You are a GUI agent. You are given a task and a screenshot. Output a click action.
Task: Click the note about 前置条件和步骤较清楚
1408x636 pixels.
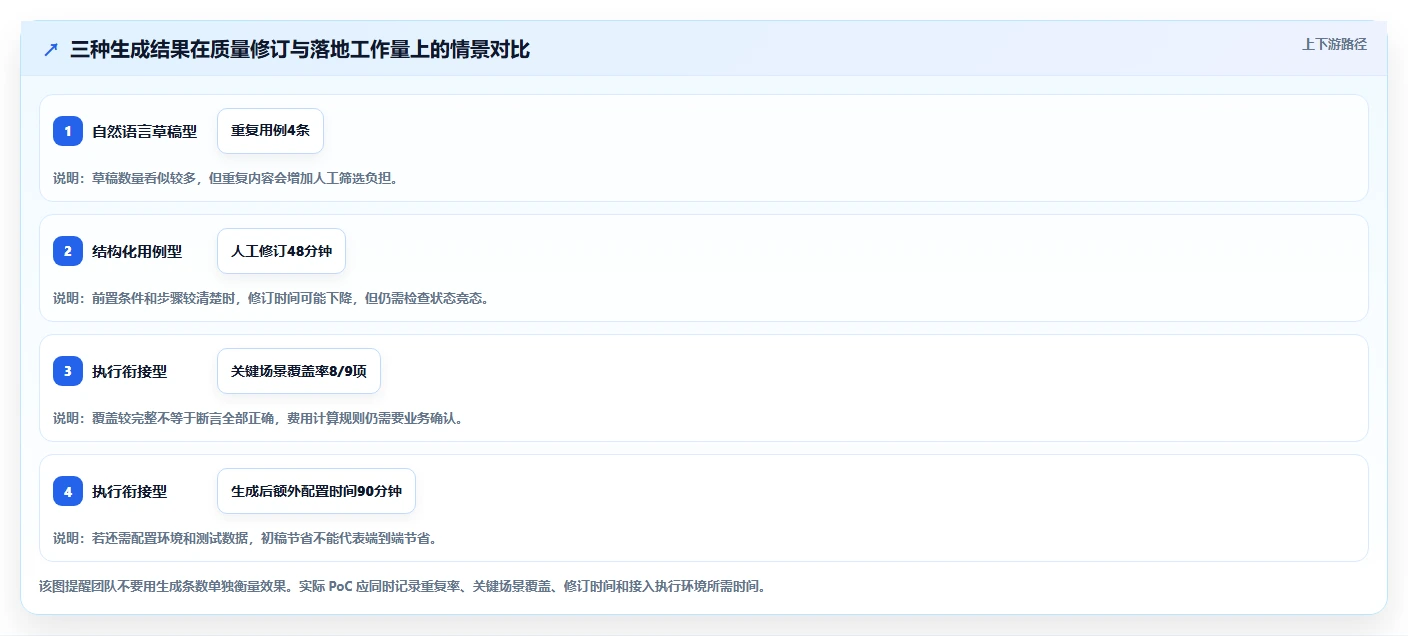(271, 298)
